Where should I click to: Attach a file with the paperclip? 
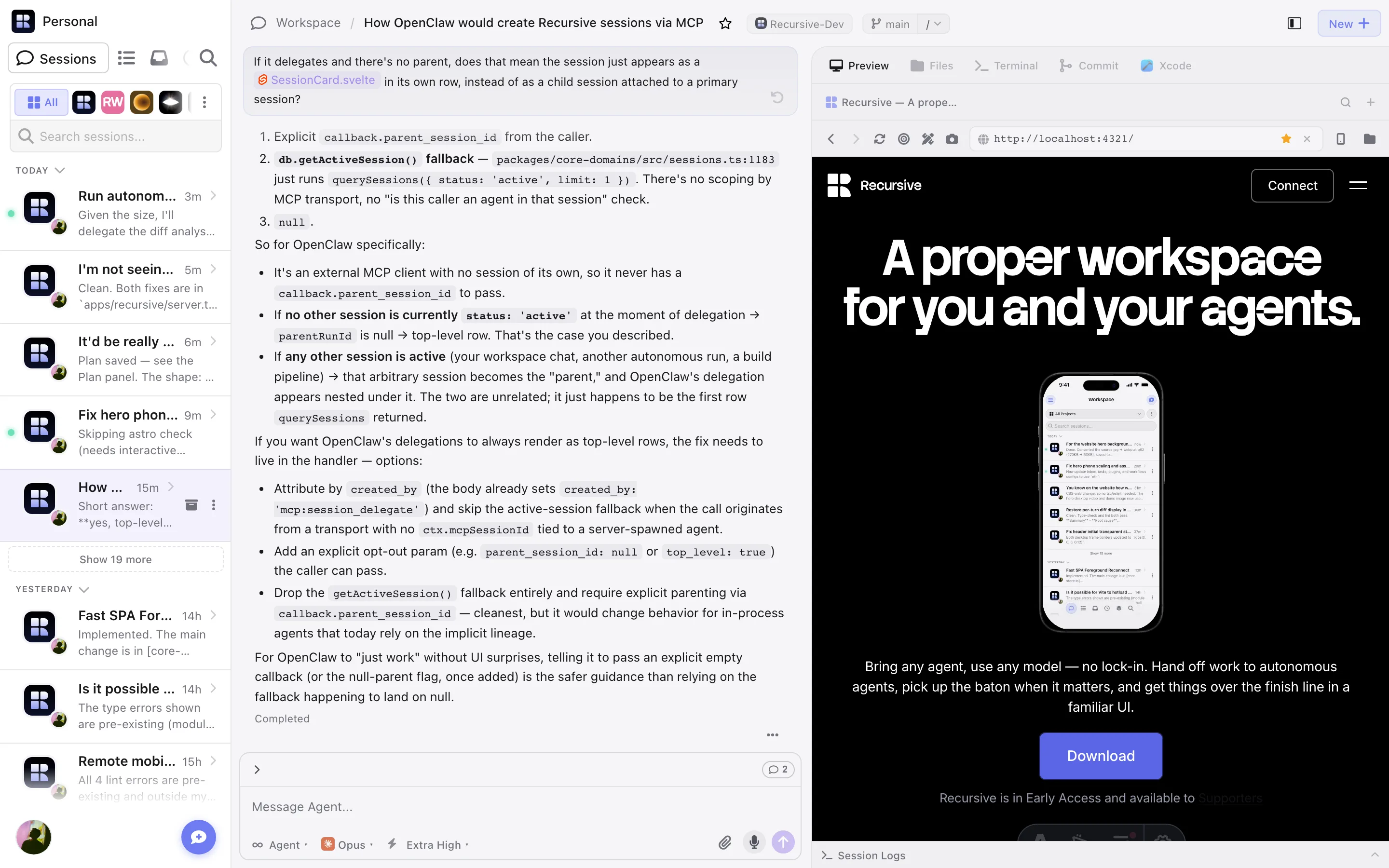[x=725, y=842]
